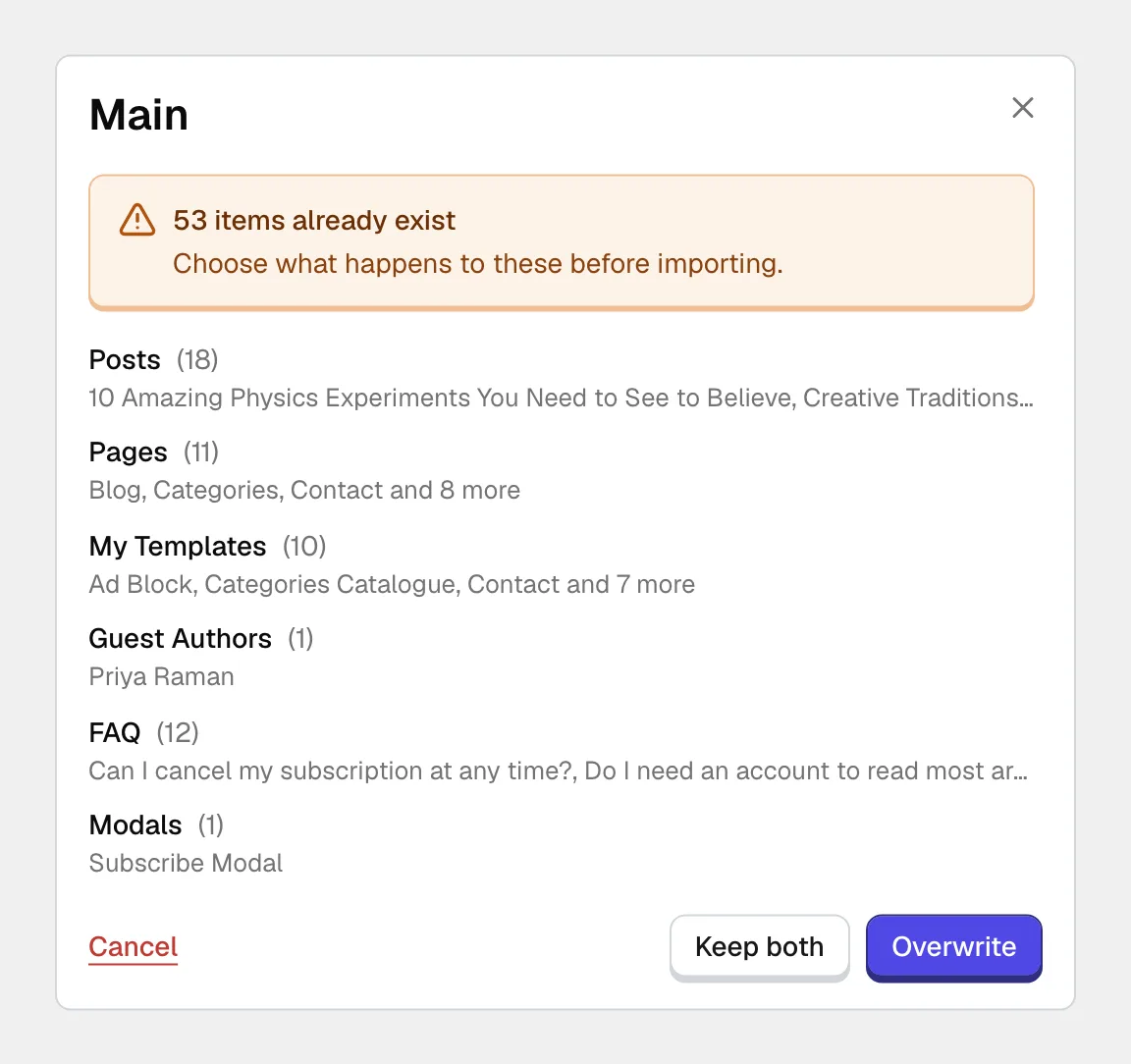Select the Modals (1) heading
The height and width of the screenshot is (1064, 1131).
[156, 825]
